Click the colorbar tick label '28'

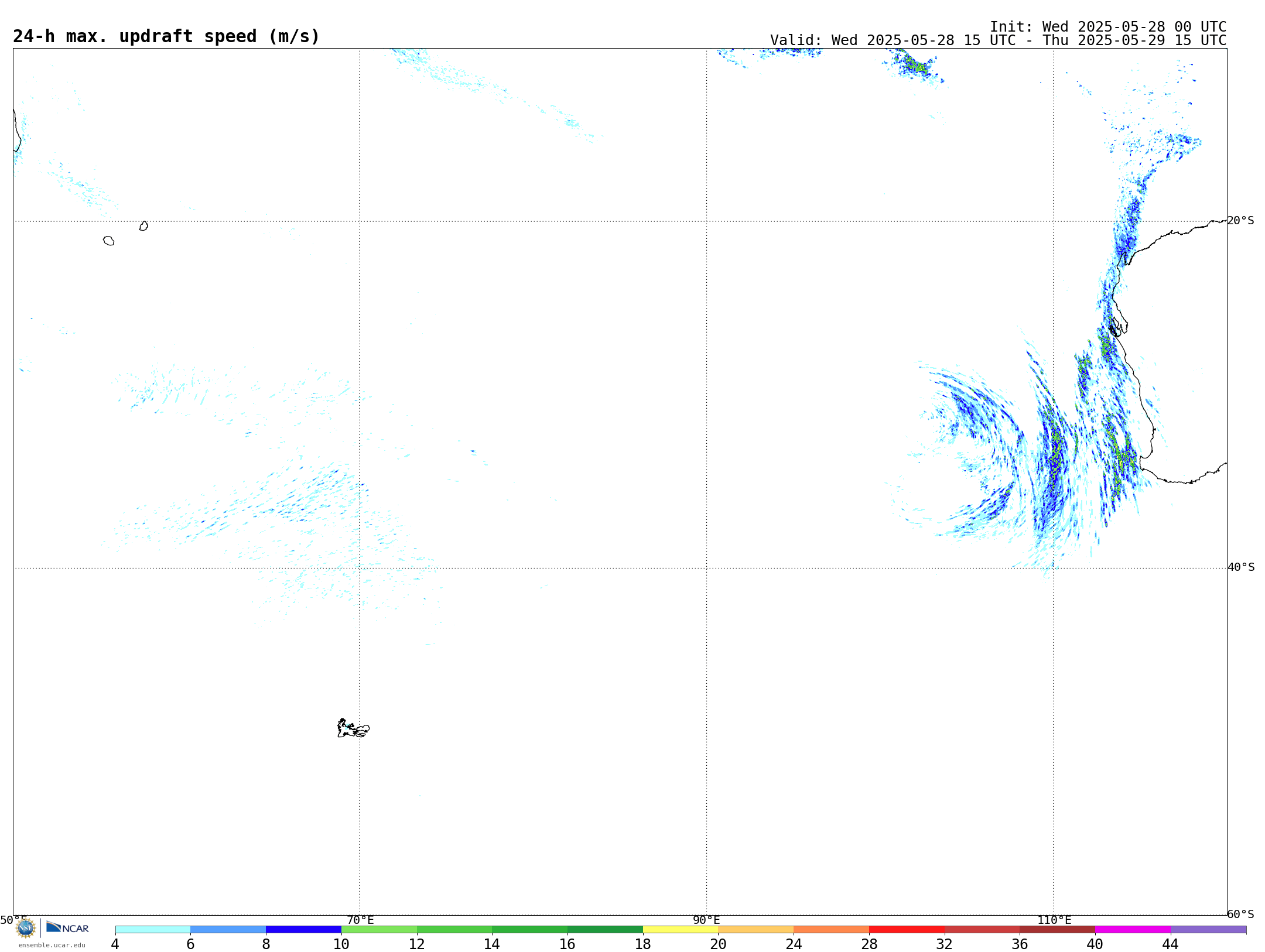click(x=869, y=944)
